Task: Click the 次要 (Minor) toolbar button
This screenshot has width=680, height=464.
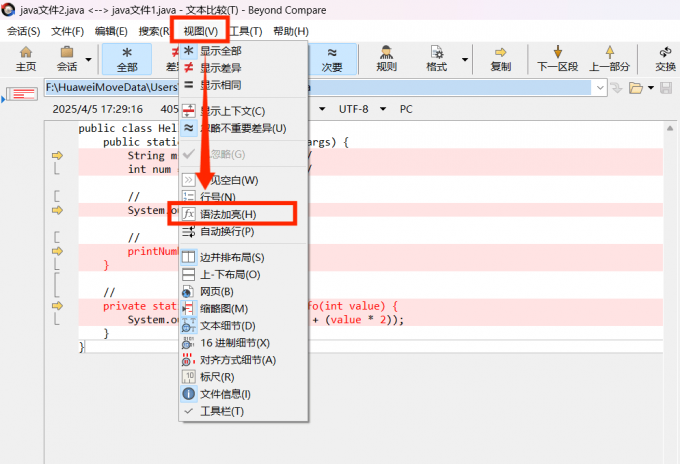Action: click(x=332, y=58)
